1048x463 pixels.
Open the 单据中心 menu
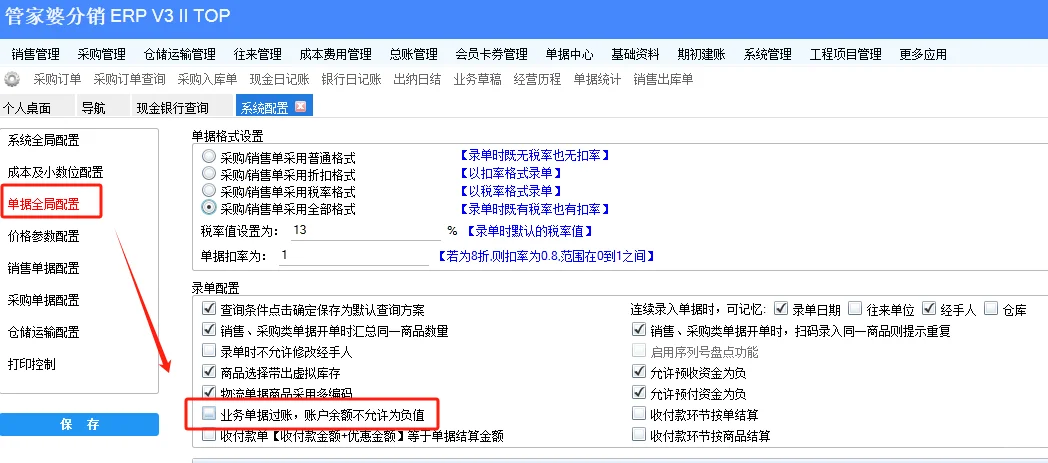tap(569, 55)
